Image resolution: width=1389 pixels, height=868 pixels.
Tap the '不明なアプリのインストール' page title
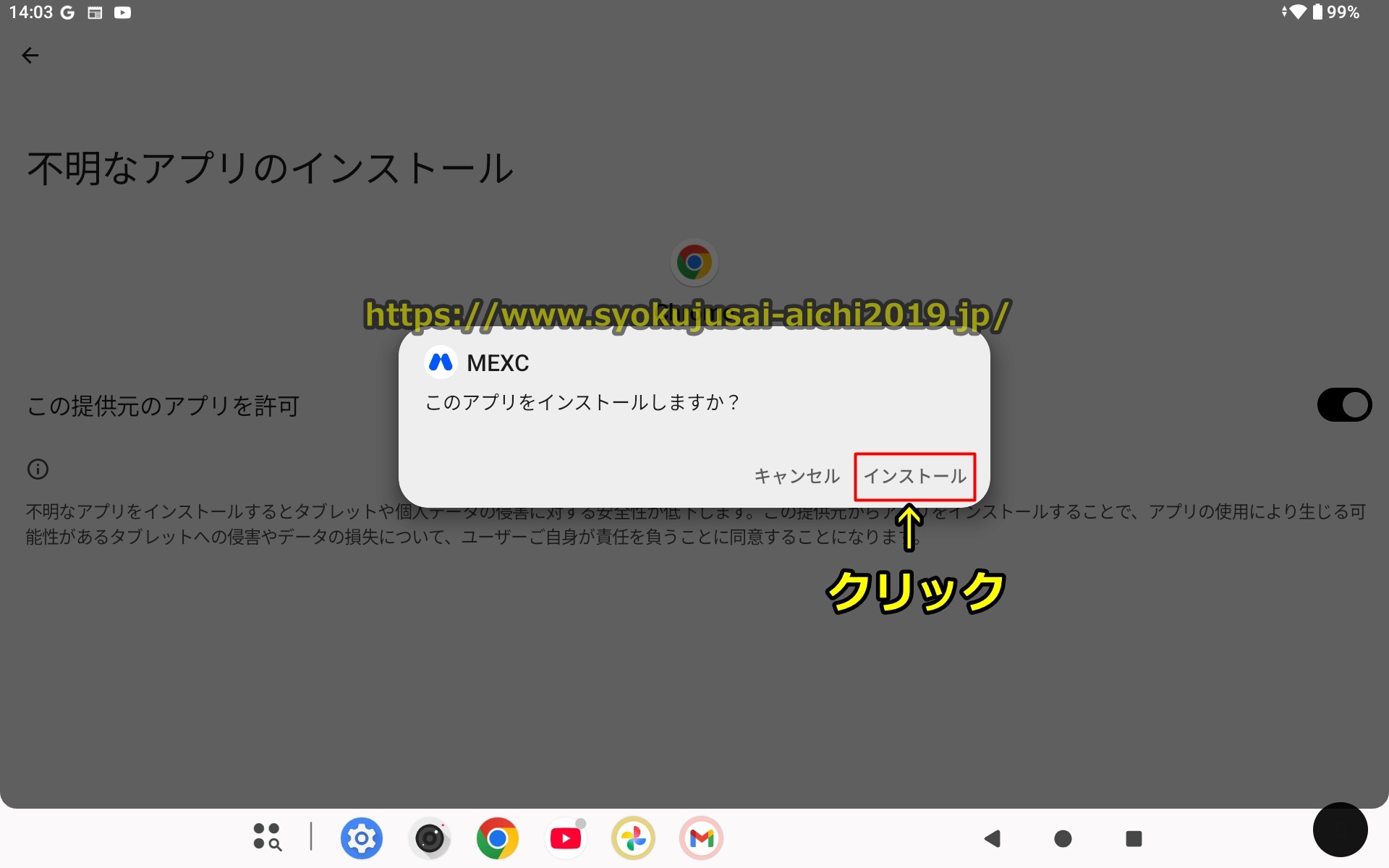click(271, 169)
